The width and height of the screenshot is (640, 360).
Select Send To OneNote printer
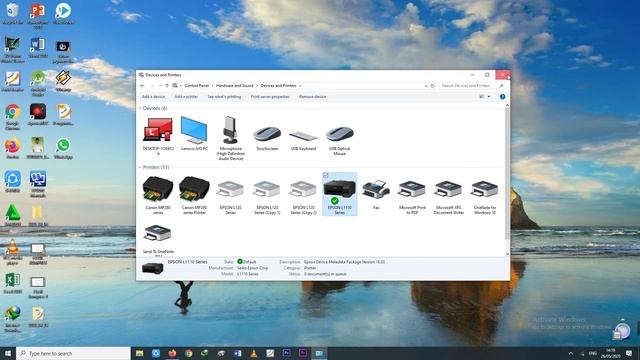[158, 239]
